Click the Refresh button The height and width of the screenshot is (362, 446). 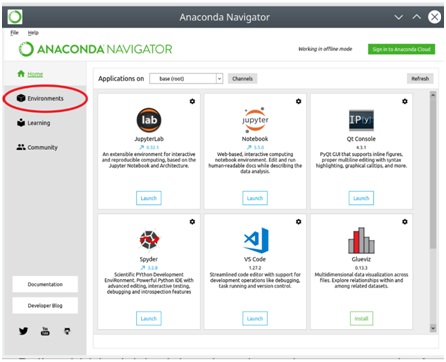[x=420, y=79]
